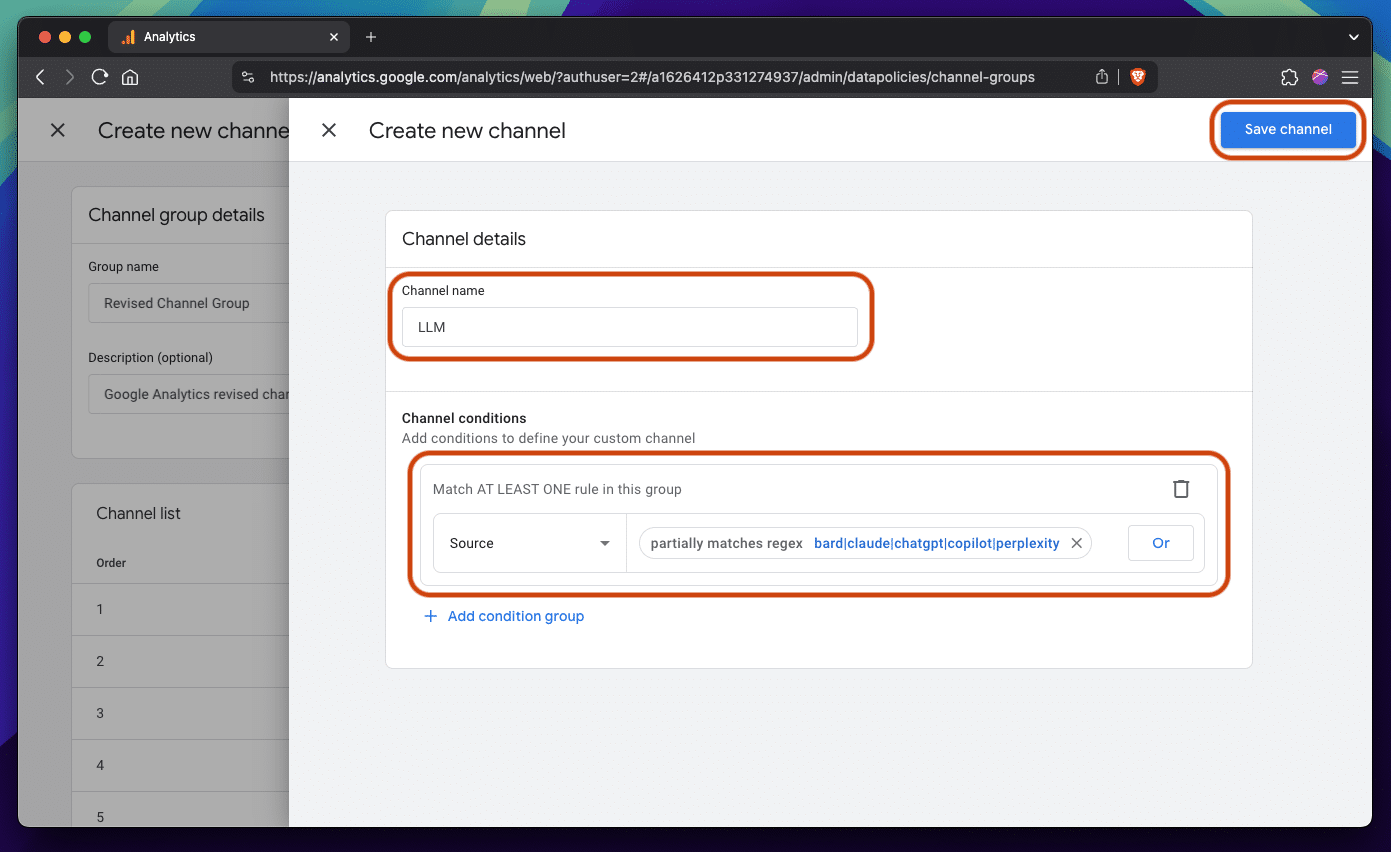
Task: Select the Analytics browser tab
Action: pyautogui.click(x=228, y=37)
